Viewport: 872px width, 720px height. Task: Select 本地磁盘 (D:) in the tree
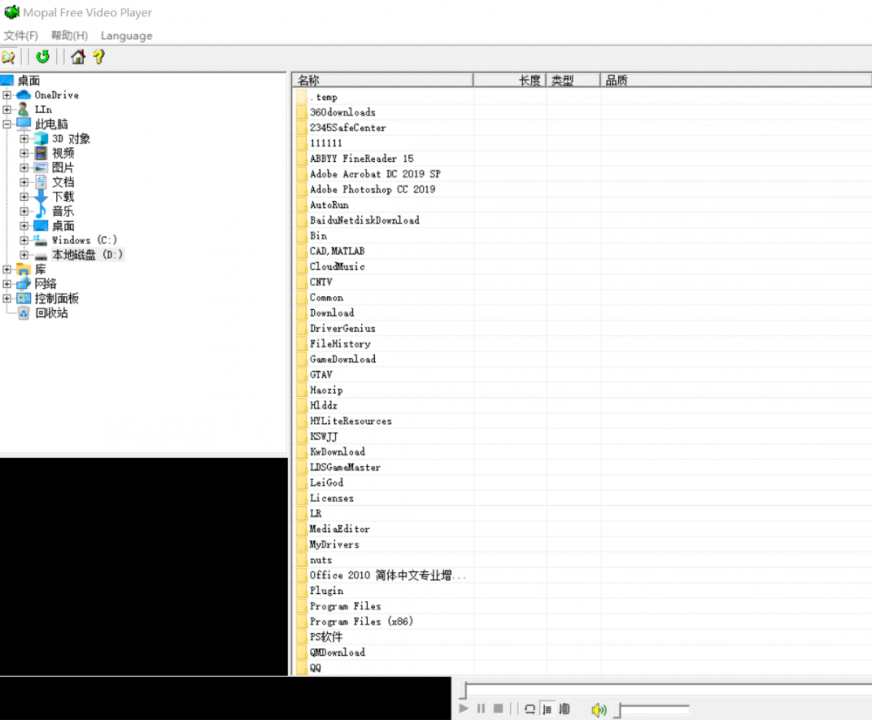(x=87, y=255)
